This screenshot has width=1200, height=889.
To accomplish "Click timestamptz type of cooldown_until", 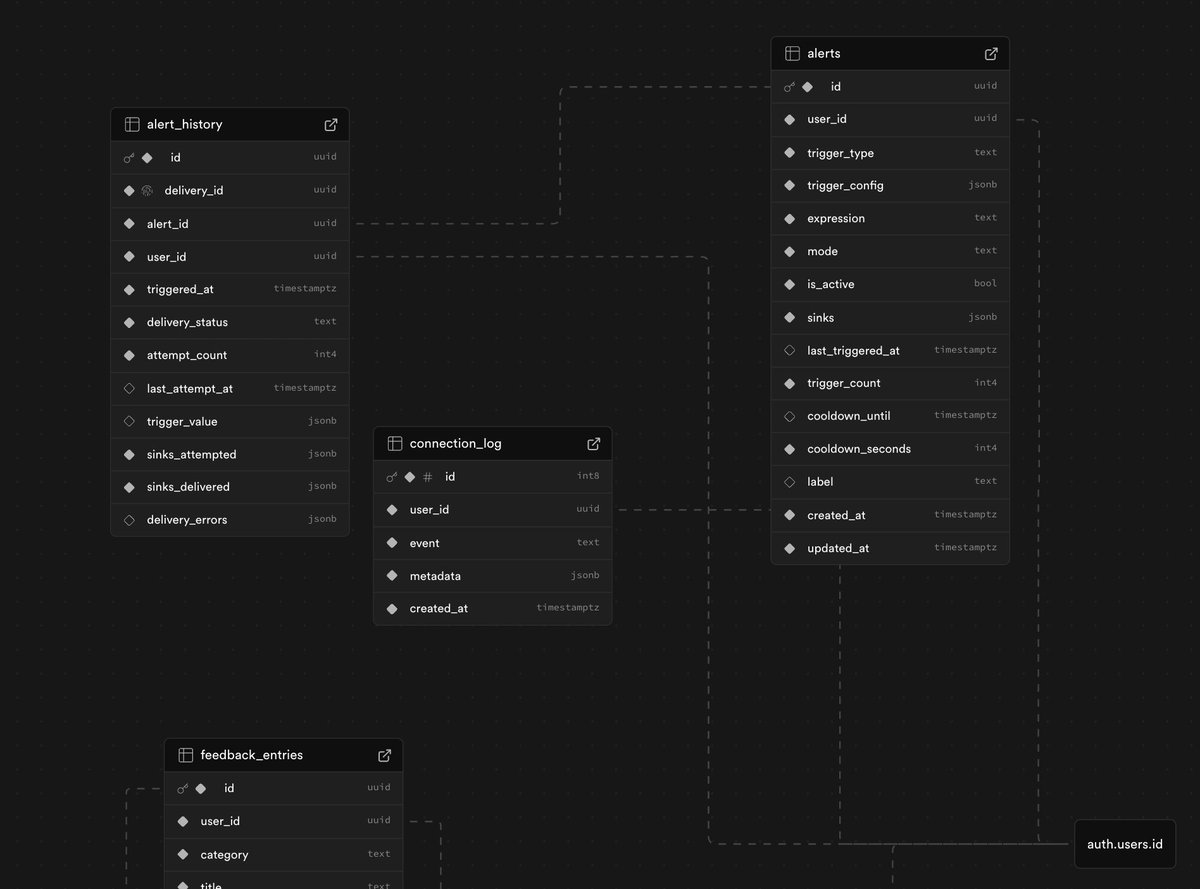I will pos(966,415).
